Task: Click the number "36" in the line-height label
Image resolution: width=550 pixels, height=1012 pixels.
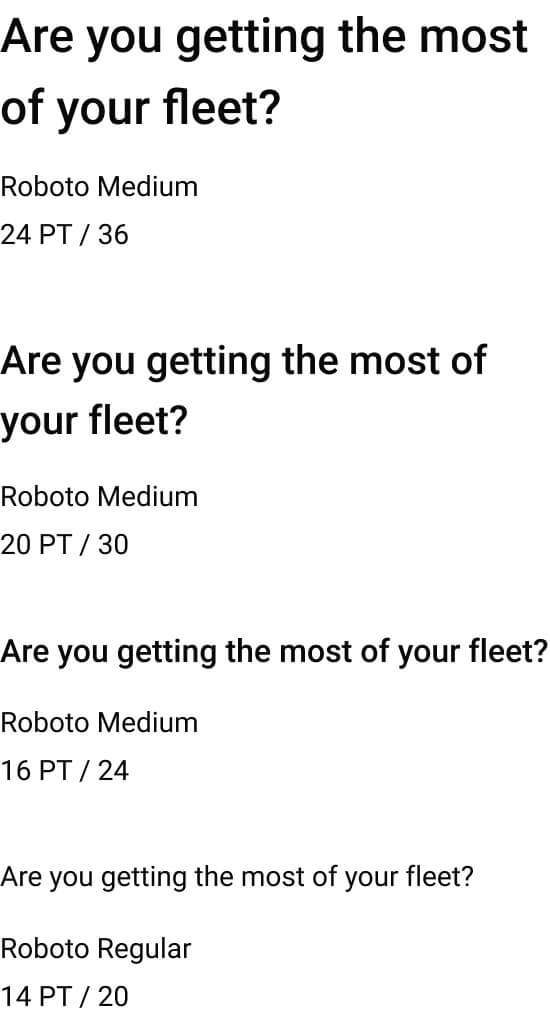Action: (x=114, y=234)
